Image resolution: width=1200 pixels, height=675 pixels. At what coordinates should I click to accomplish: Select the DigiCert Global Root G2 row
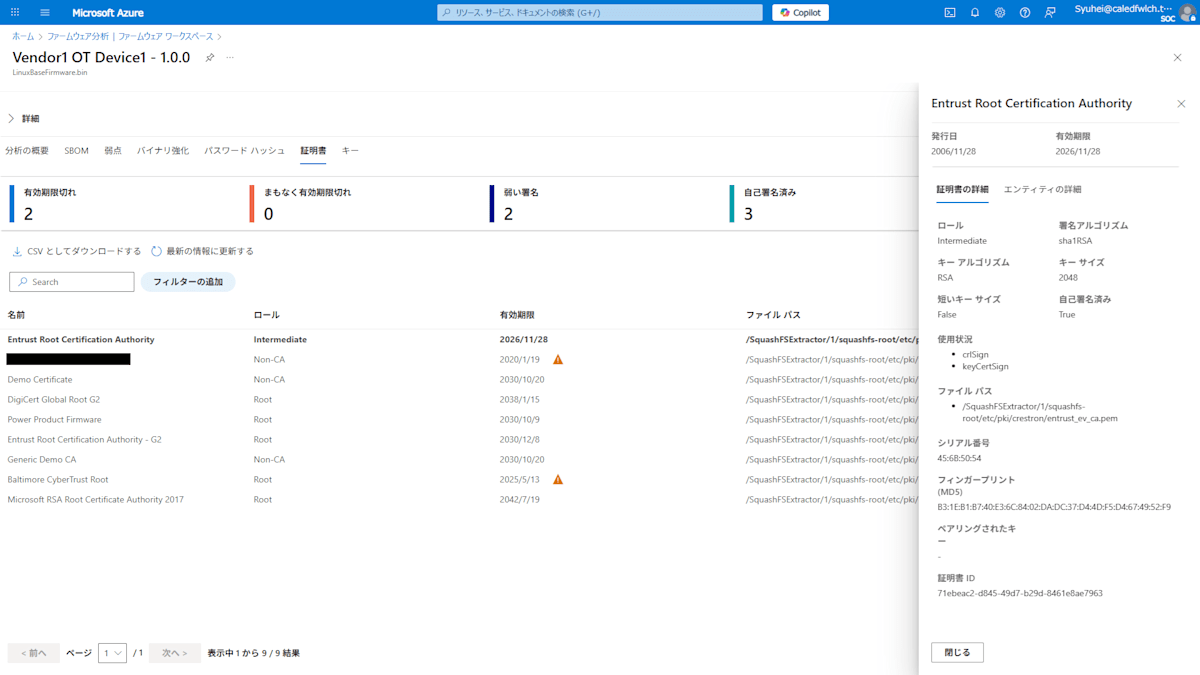pos(460,400)
